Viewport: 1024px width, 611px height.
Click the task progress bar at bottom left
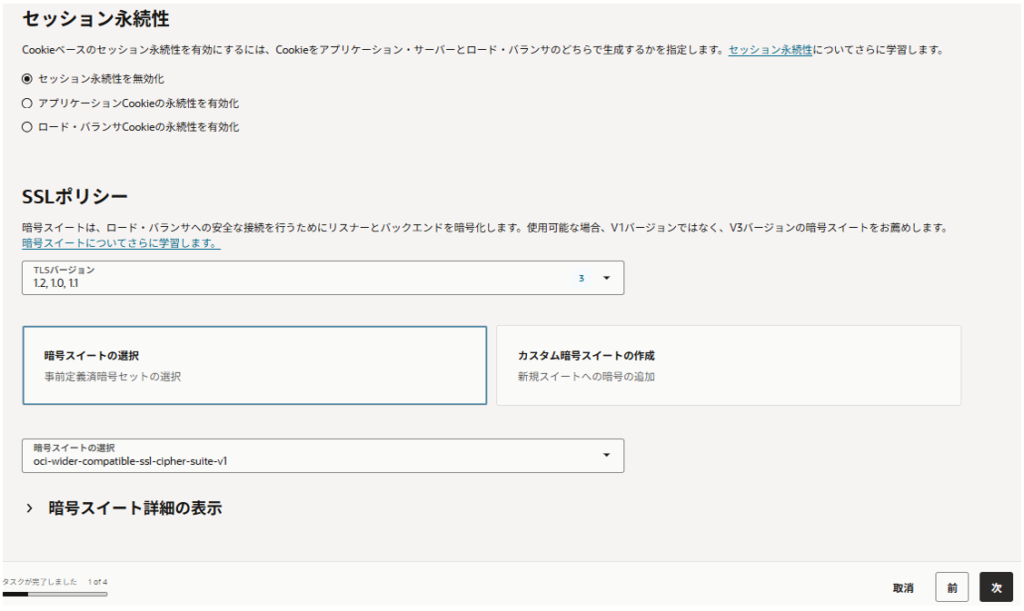pos(54,594)
